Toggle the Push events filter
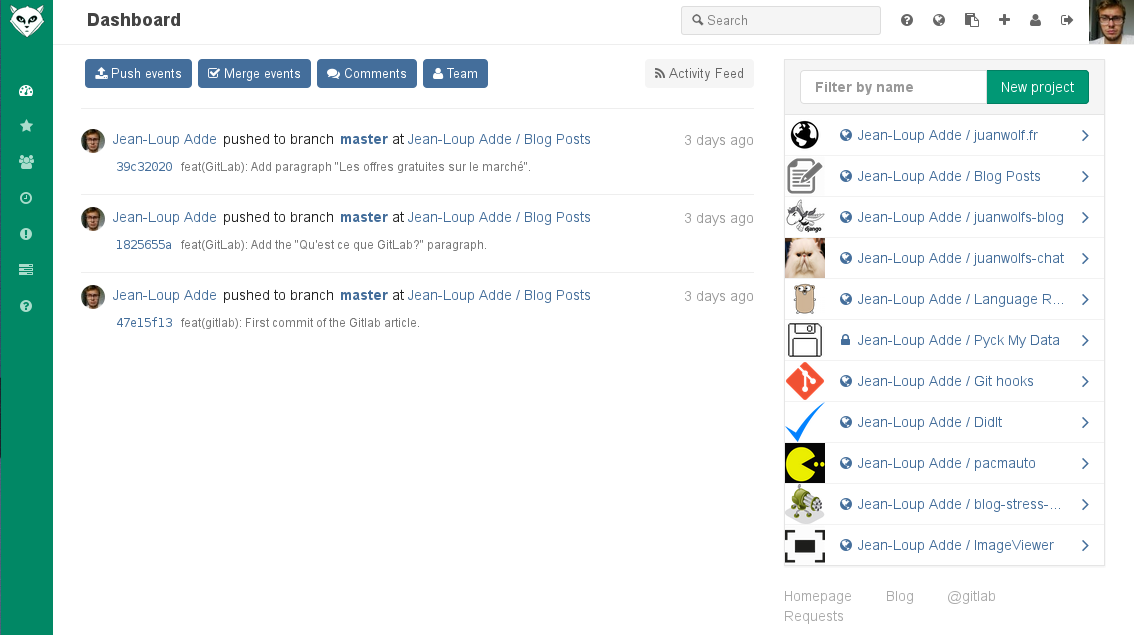This screenshot has width=1134, height=635. [x=138, y=74]
